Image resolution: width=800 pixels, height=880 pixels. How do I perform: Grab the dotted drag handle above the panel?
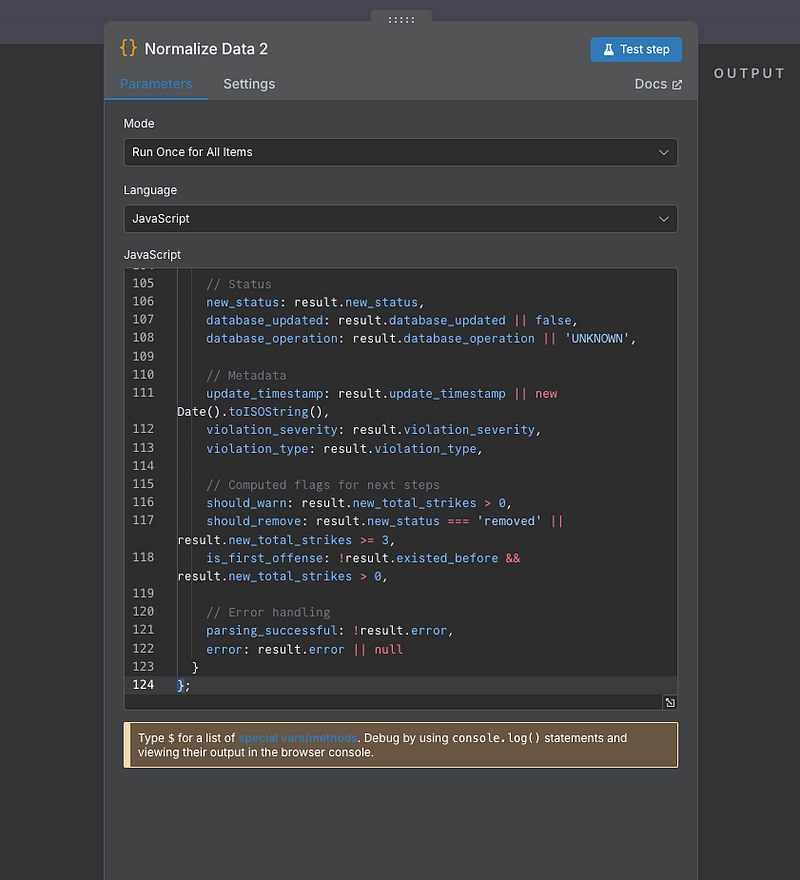400,18
